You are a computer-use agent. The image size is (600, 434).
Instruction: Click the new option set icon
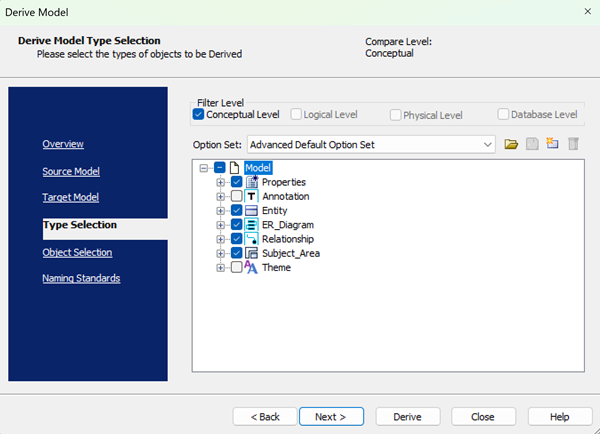(x=552, y=145)
